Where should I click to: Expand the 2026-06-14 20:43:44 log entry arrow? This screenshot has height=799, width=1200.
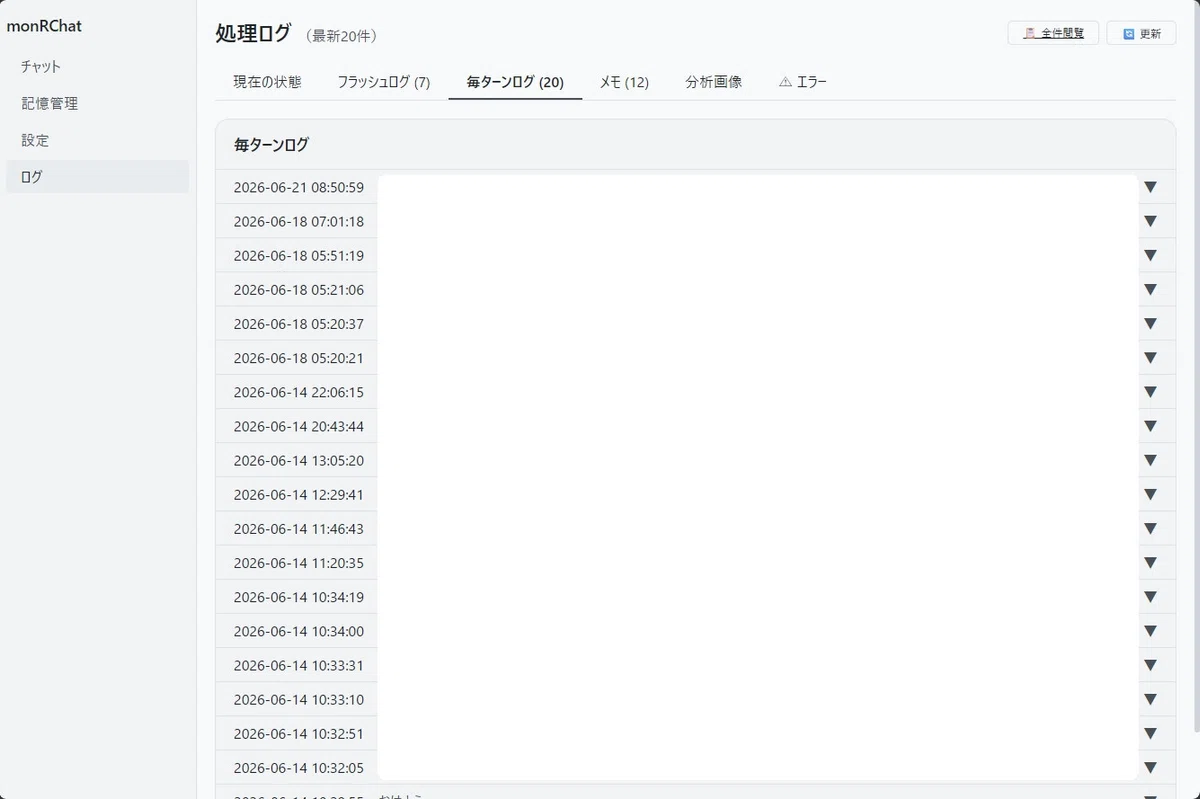pos(1150,426)
